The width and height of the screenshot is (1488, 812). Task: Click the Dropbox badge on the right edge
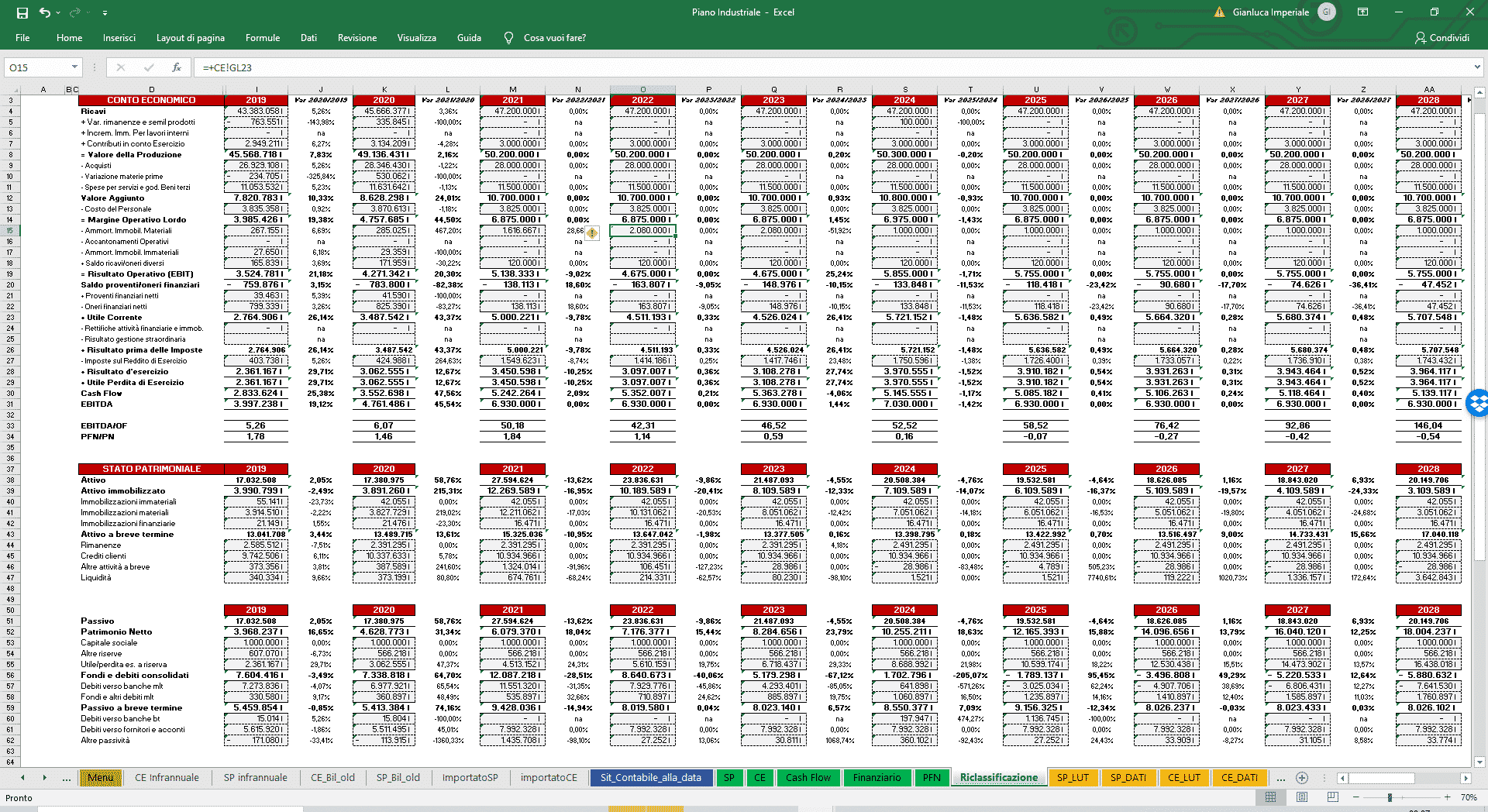(1479, 403)
